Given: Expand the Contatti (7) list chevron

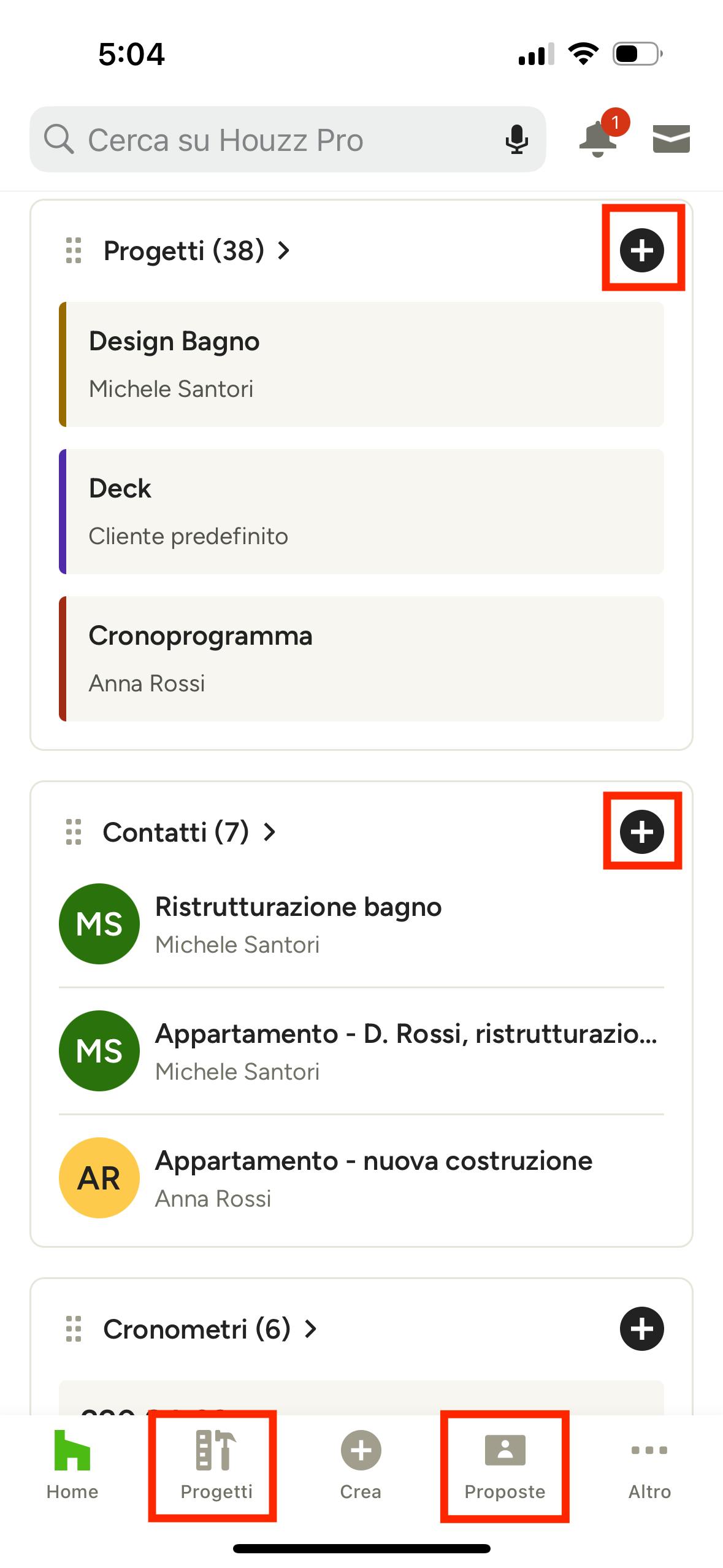Looking at the screenshot, I should [x=269, y=832].
